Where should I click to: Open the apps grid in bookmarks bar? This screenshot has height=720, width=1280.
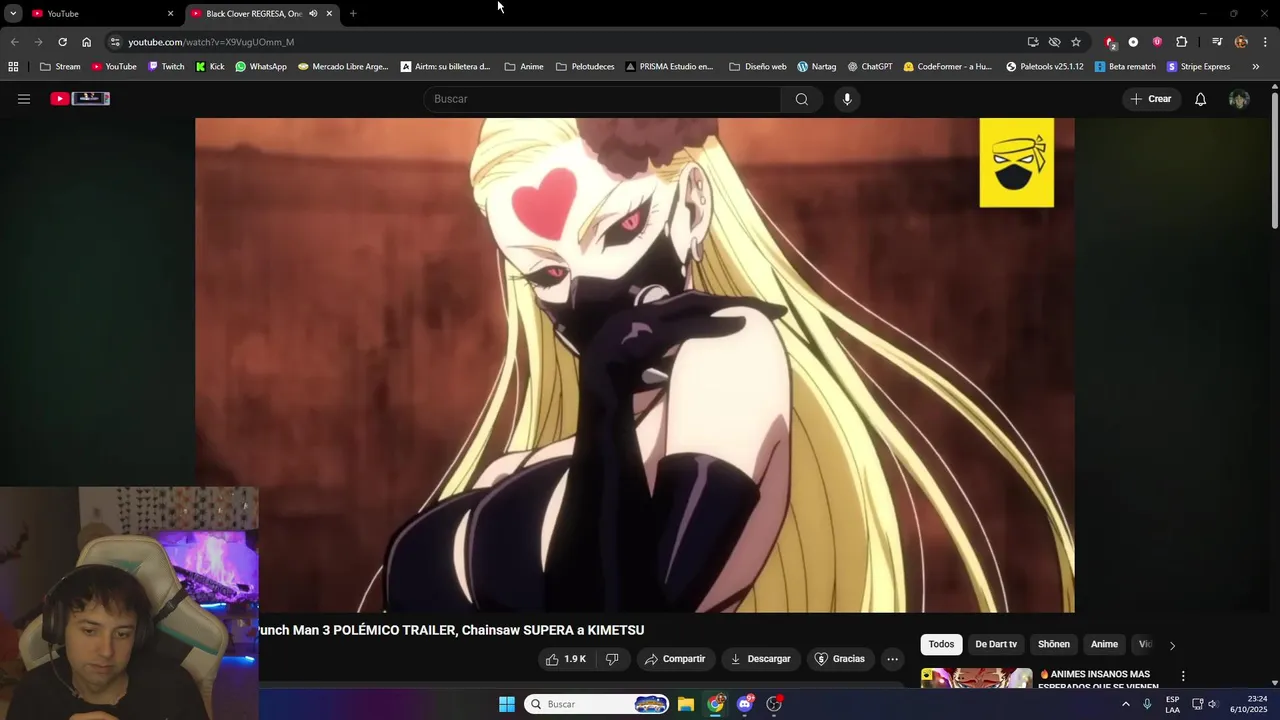[13, 67]
